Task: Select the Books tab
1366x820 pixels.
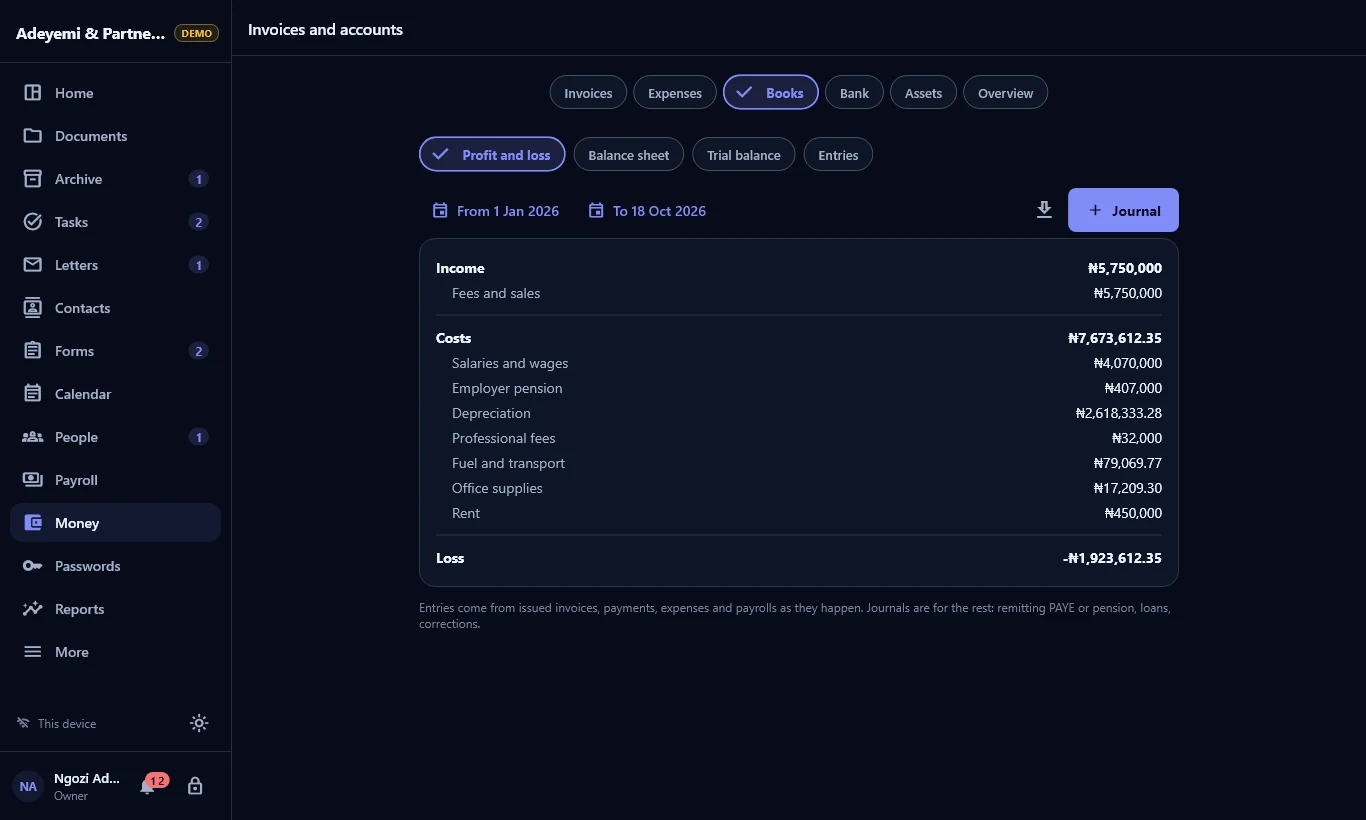Action: 771,93
